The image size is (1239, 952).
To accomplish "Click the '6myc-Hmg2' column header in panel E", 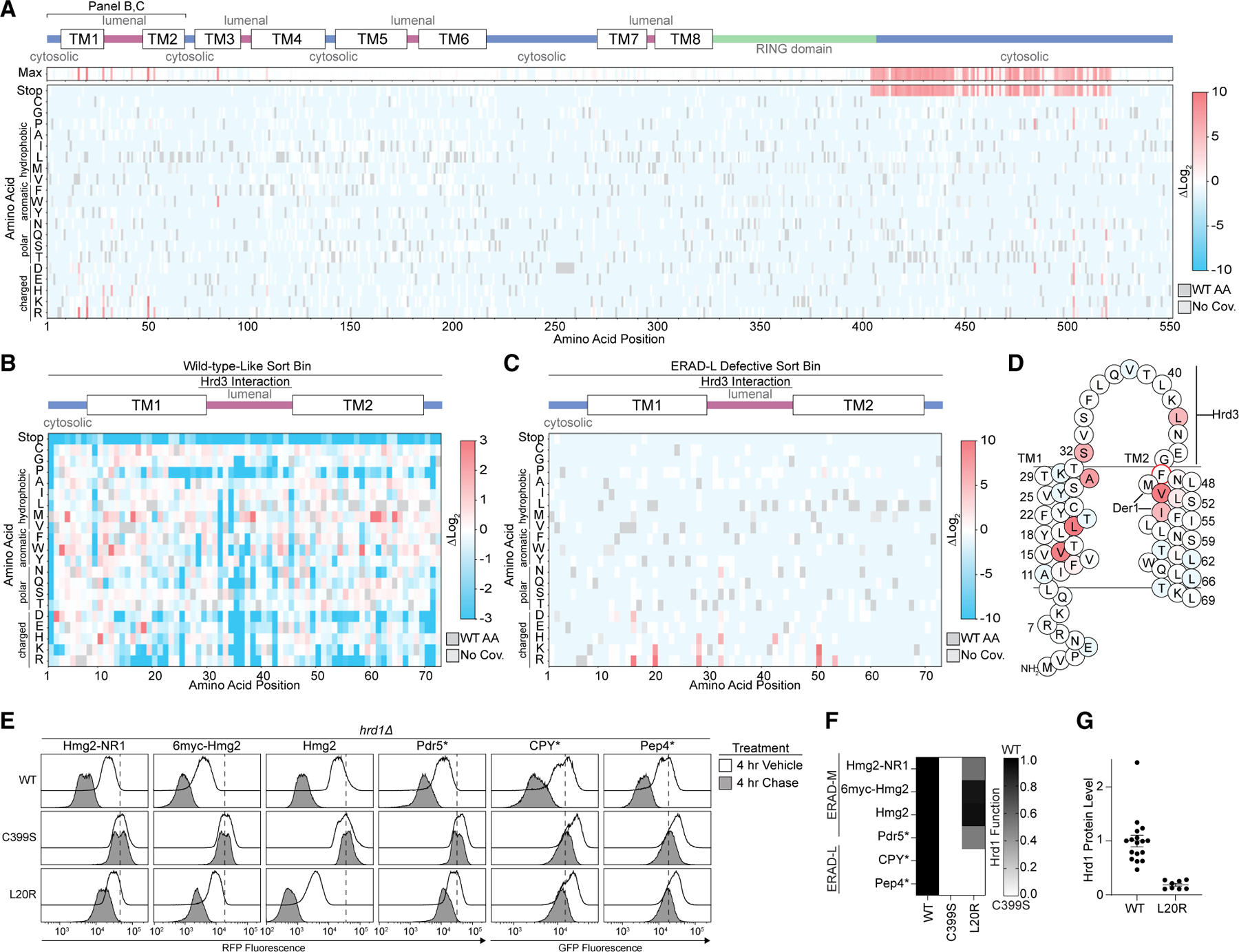I will point(206,745).
